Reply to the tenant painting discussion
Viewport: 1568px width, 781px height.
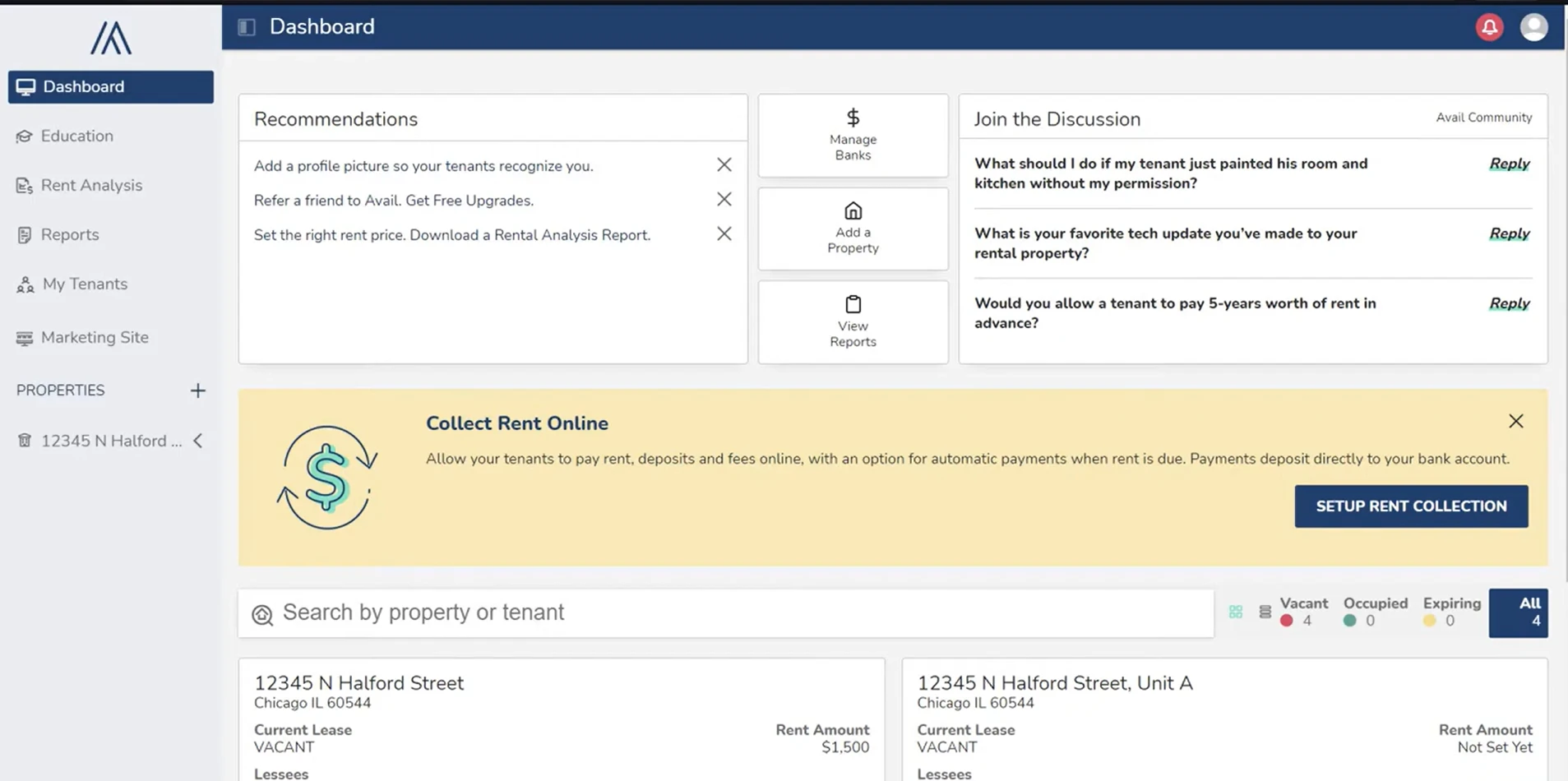tap(1509, 163)
